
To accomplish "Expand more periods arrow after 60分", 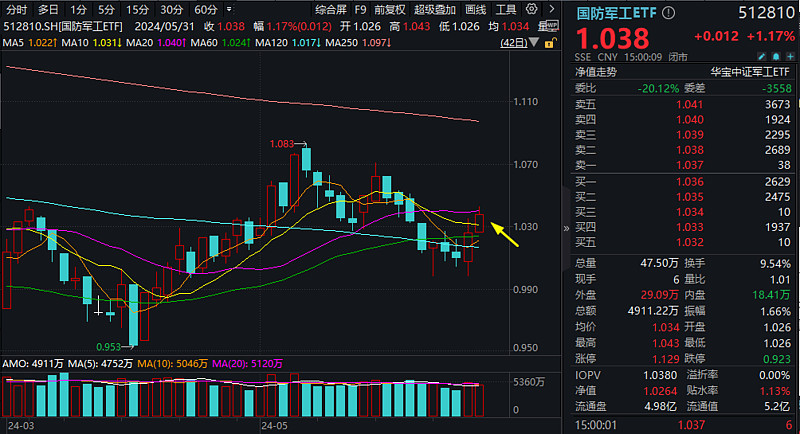I will click(230, 9).
